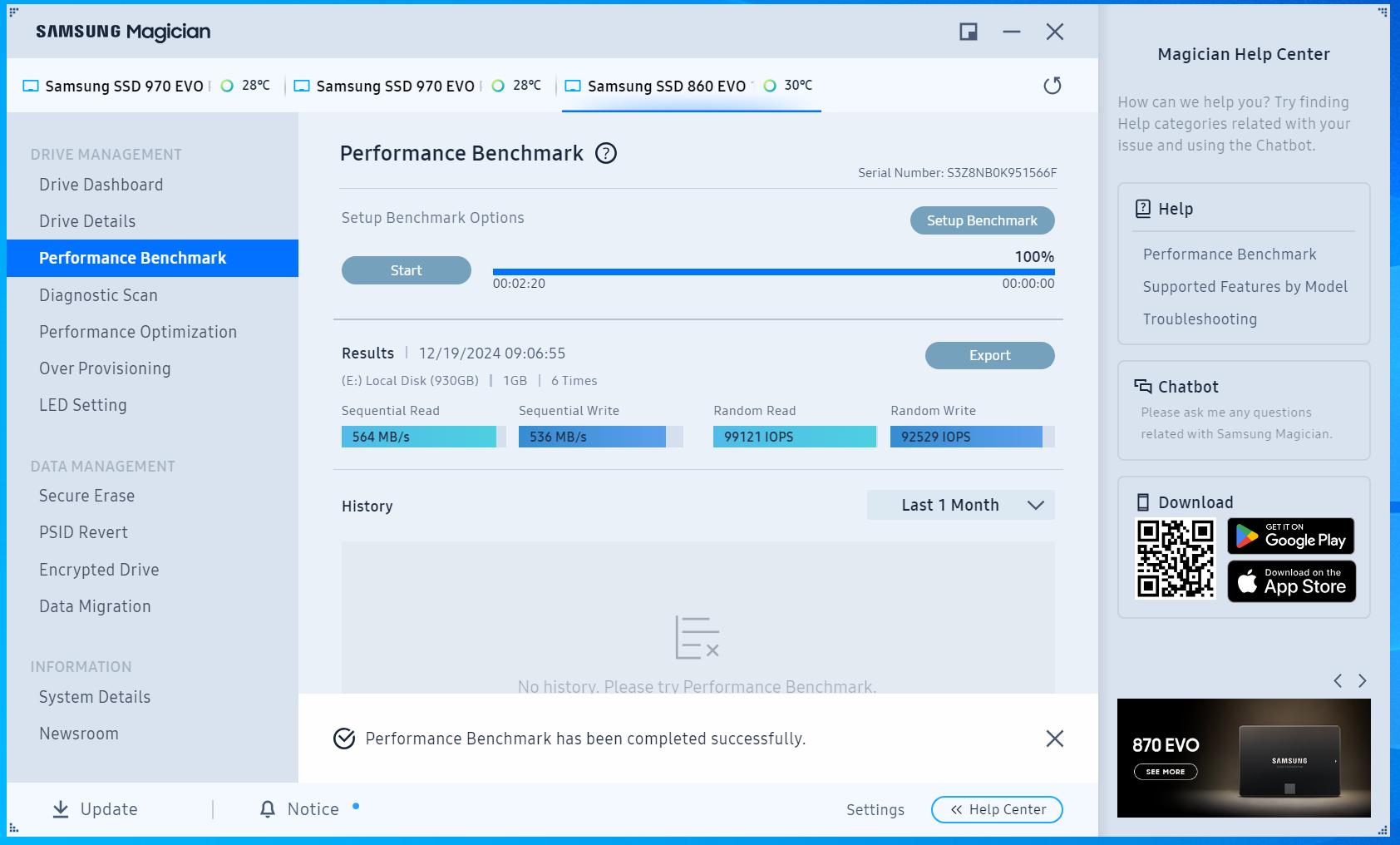Select Performance Benchmark sidebar item

point(152,258)
